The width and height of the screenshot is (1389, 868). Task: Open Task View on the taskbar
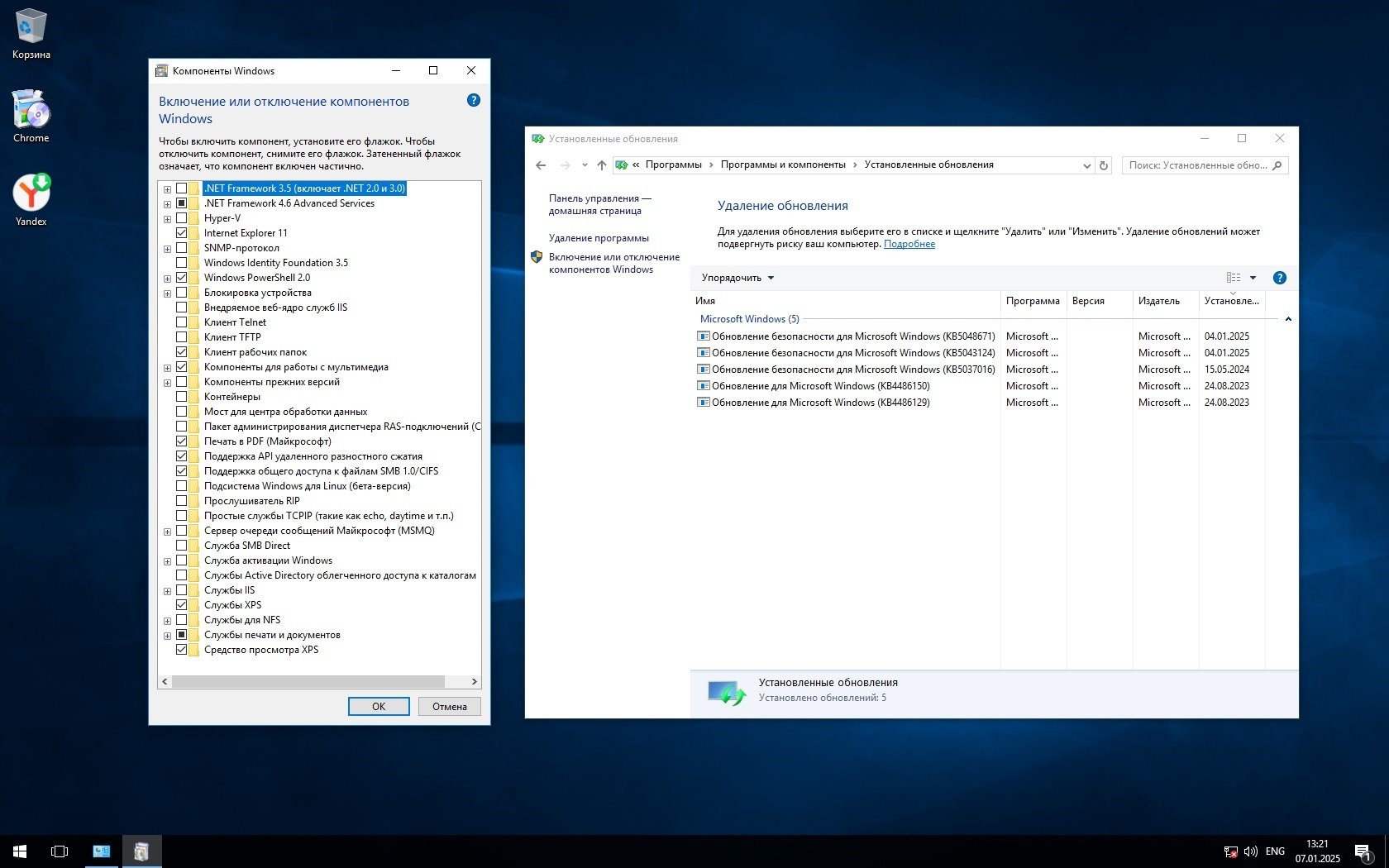click(x=60, y=851)
